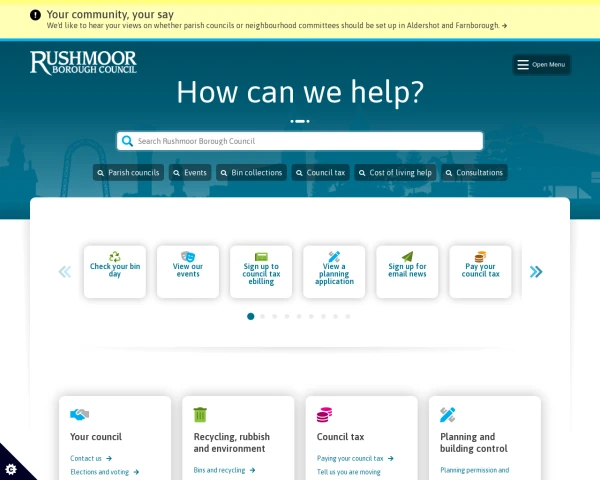Open the hamburger menu button
Viewport: 600px width, 480px height.
coord(541,65)
